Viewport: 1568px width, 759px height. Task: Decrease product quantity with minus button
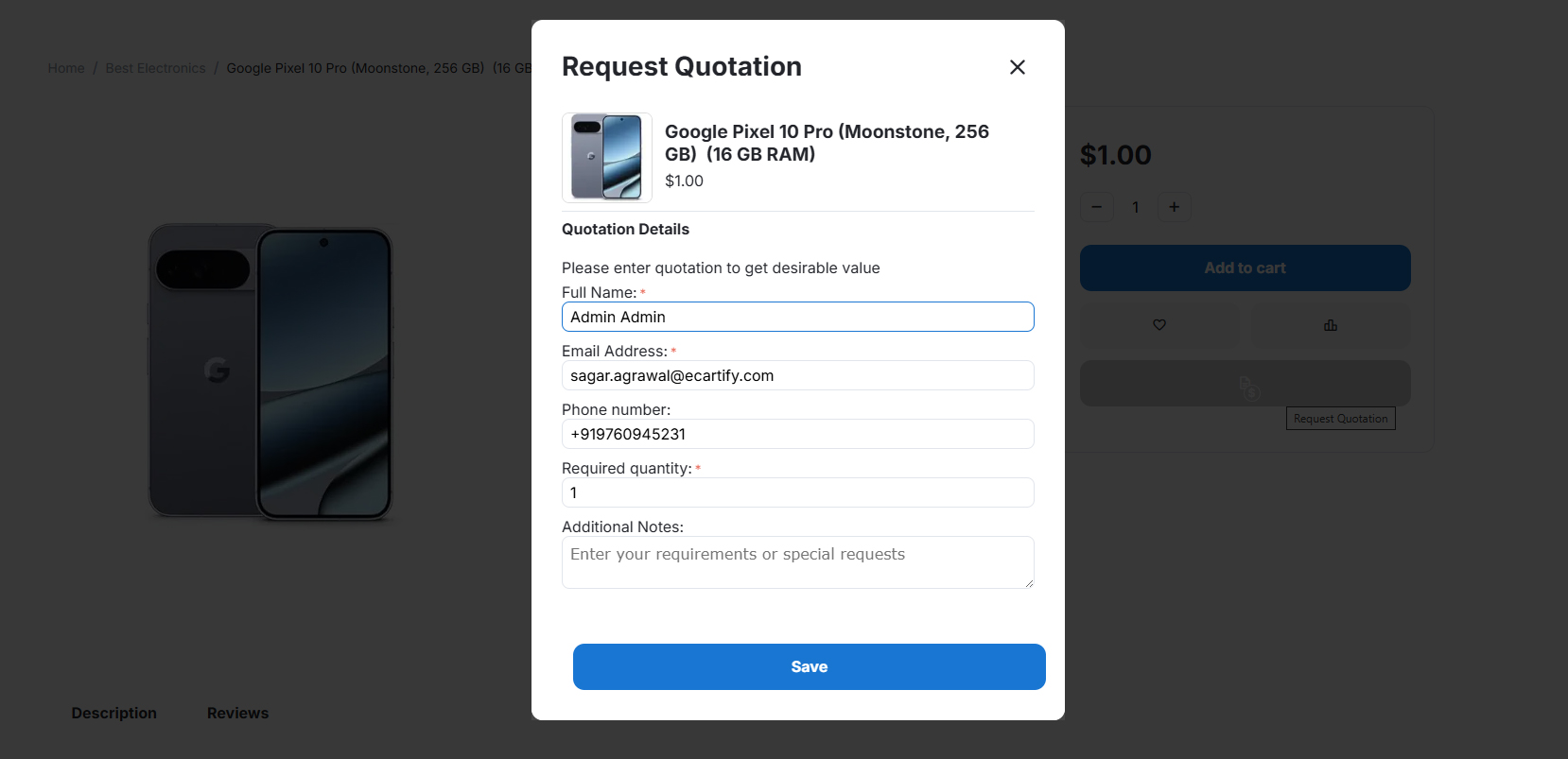point(1097,207)
